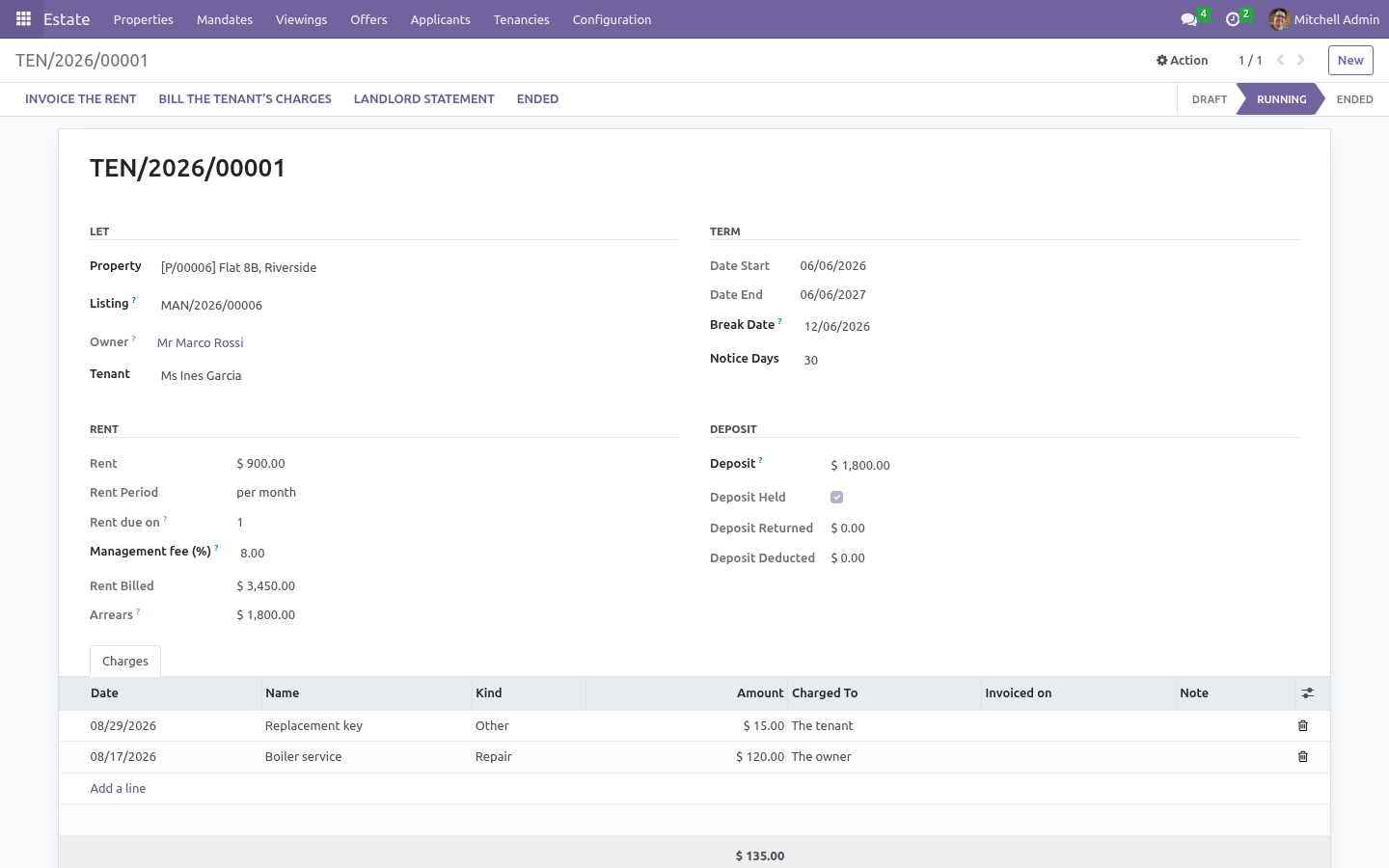Sort charges by Name column
This screenshot has height=868, width=1389.
367,693
